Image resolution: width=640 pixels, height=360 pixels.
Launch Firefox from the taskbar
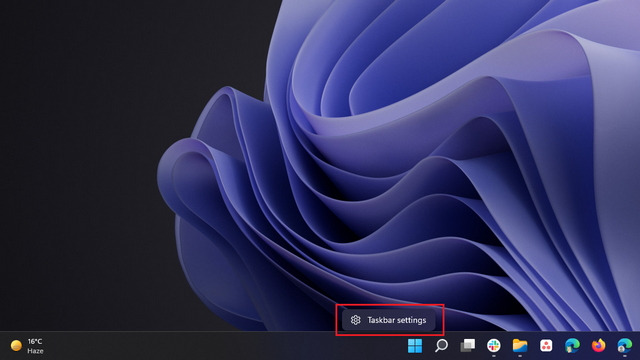pyautogui.click(x=598, y=346)
